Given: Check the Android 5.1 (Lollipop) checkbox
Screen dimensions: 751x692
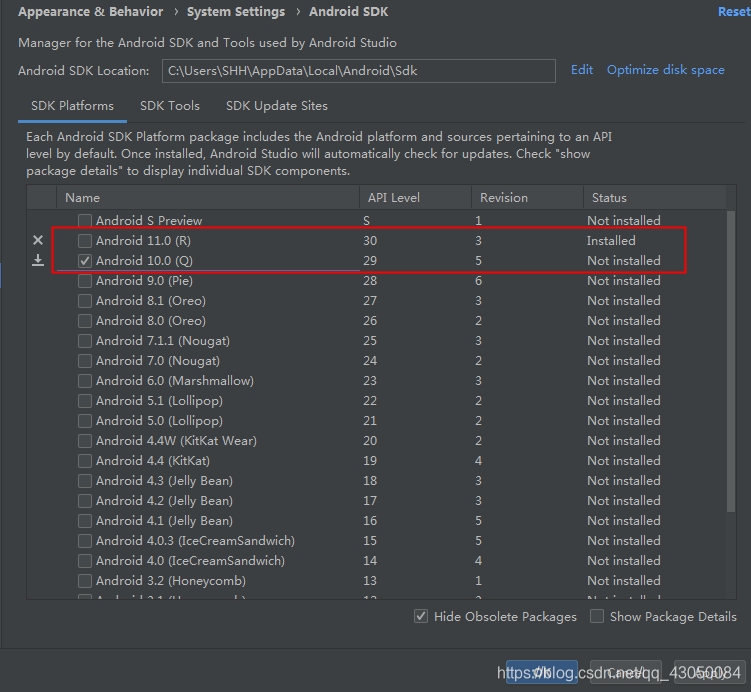Looking at the screenshot, I should click(85, 400).
